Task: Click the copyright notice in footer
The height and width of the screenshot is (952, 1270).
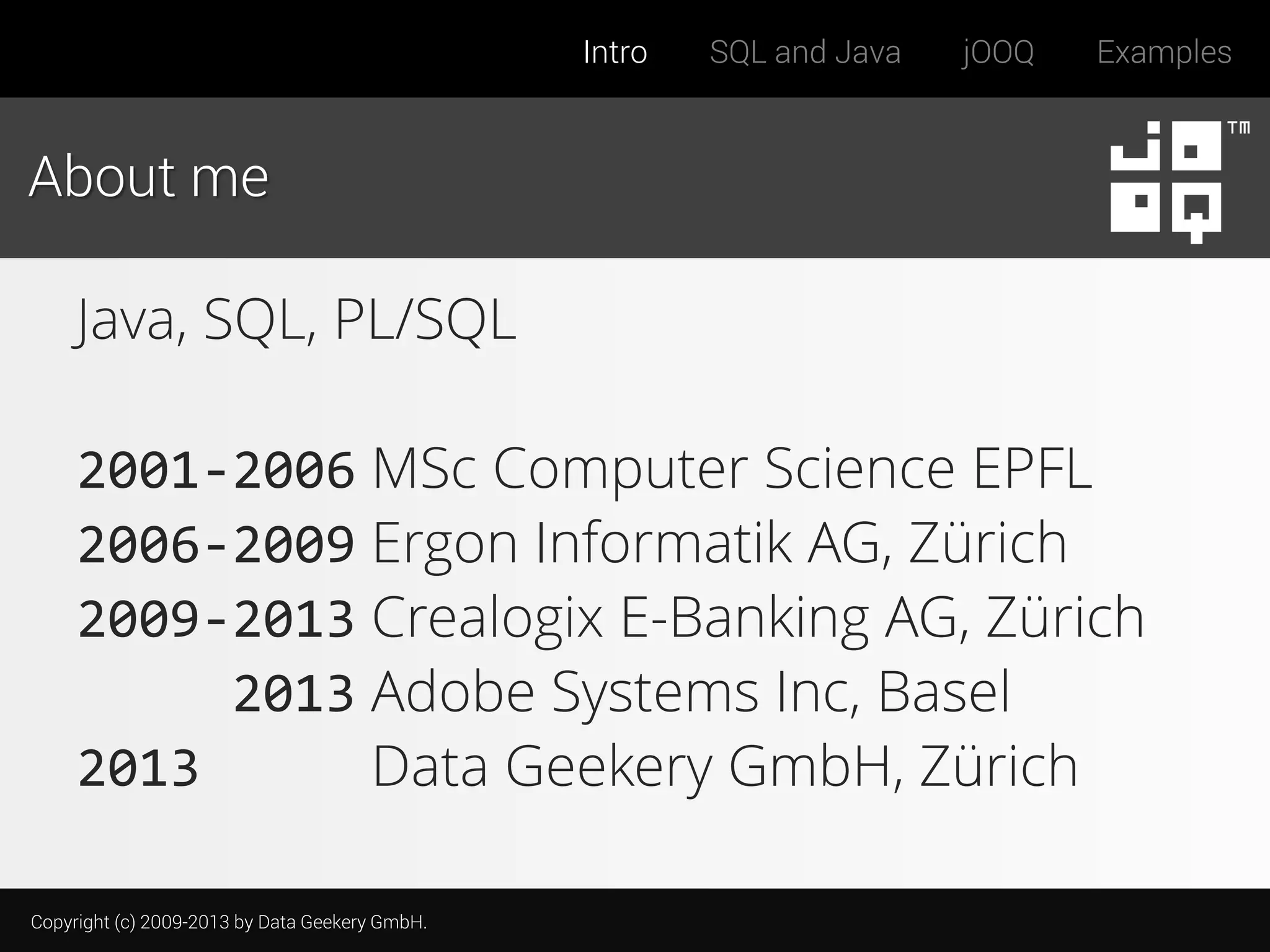Action: click(x=229, y=922)
